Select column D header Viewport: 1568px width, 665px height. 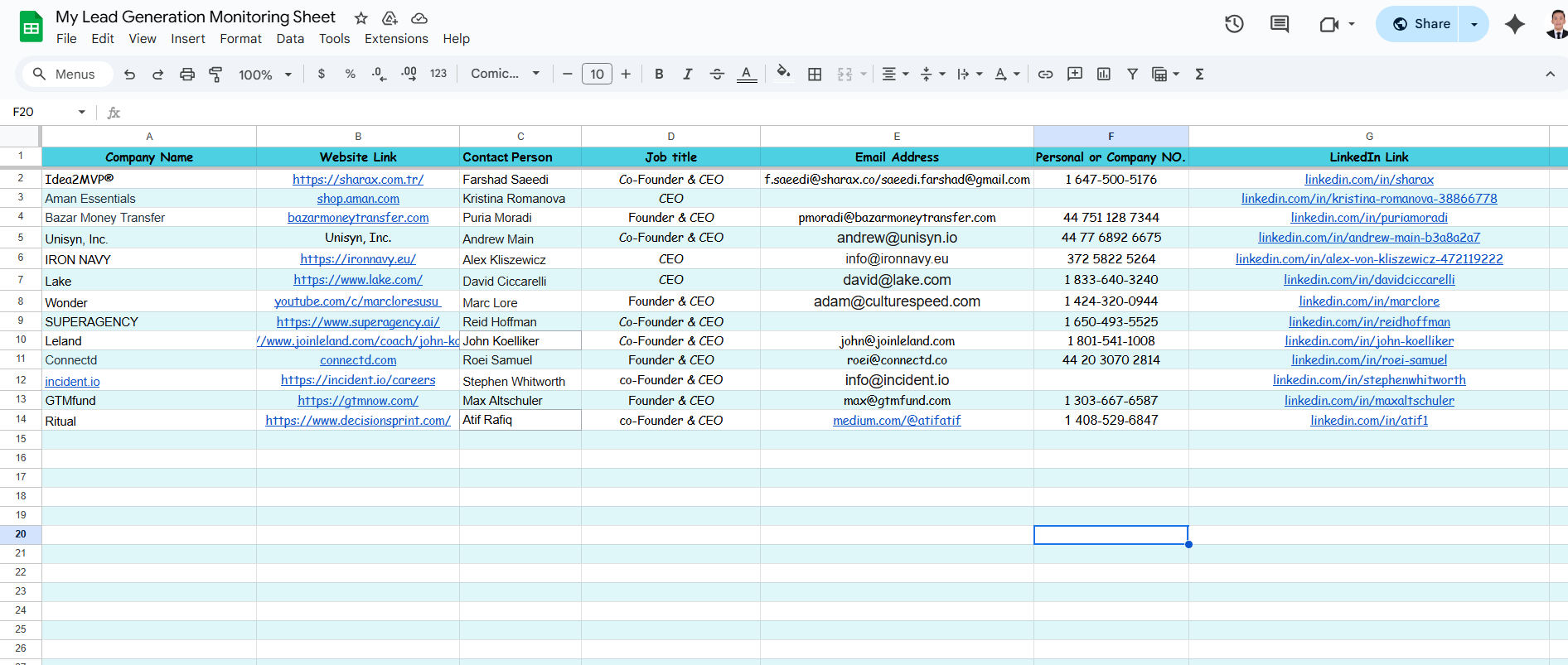(x=670, y=137)
